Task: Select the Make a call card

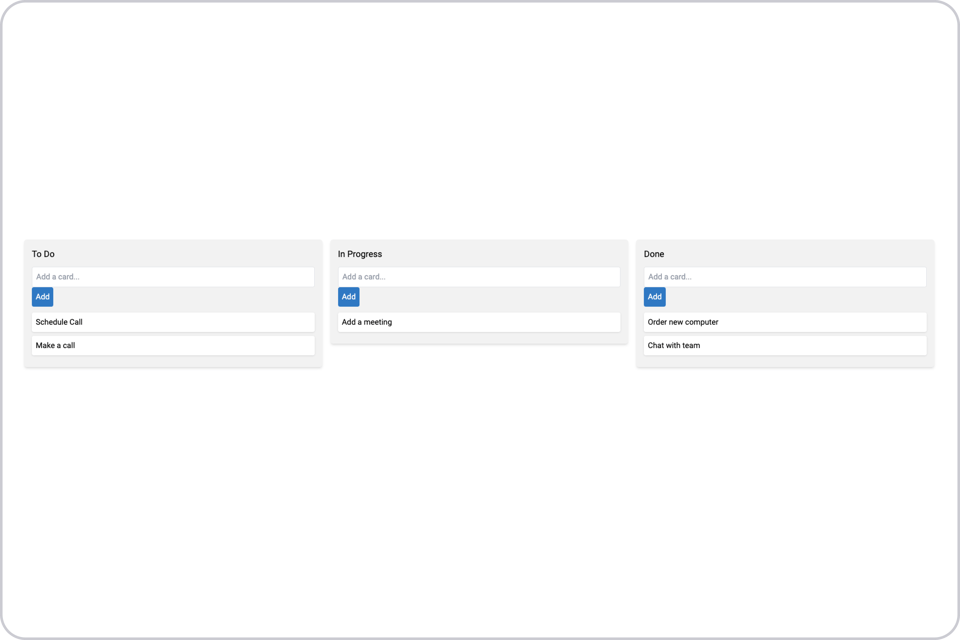Action: point(173,345)
